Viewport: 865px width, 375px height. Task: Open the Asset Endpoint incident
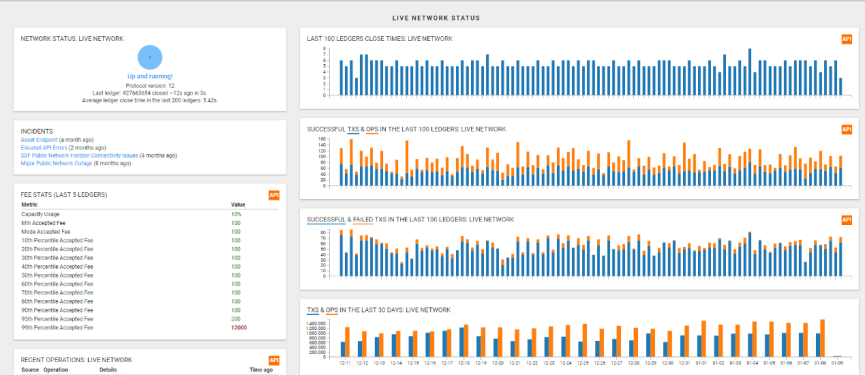coord(39,140)
